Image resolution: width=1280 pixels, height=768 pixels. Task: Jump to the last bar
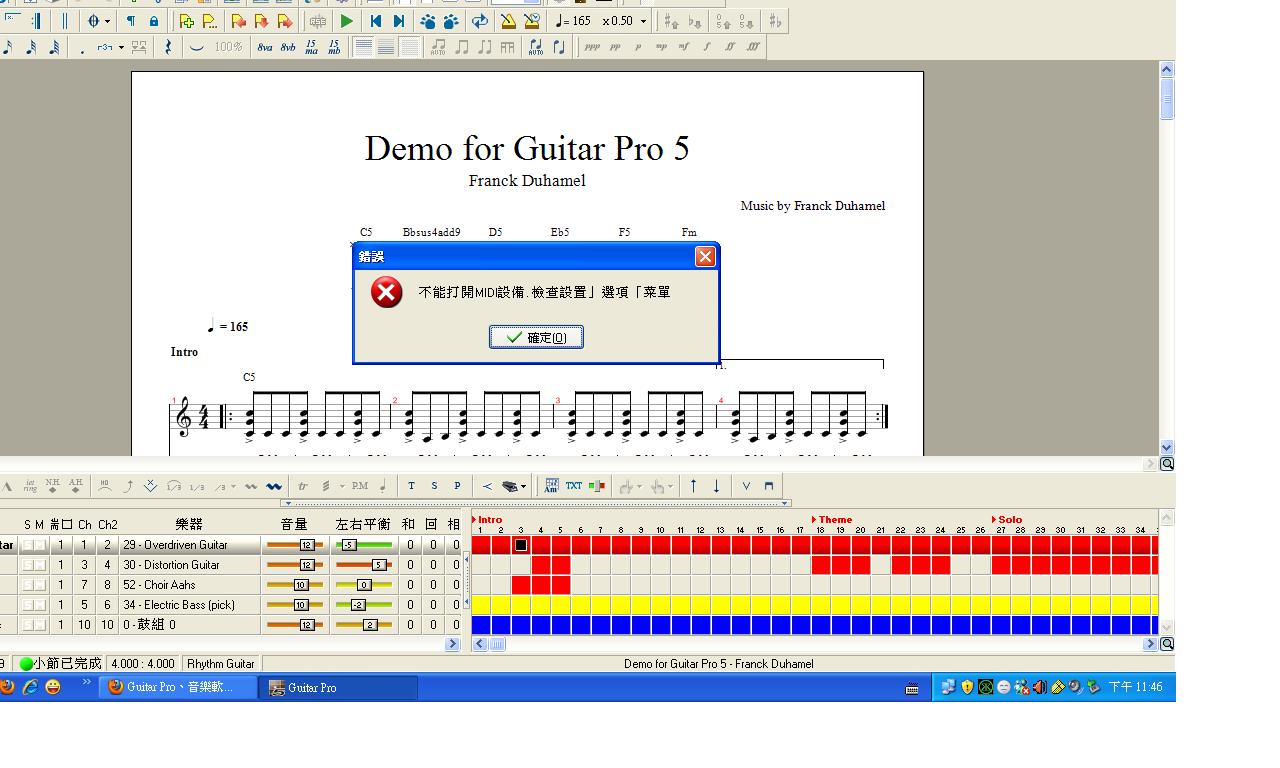click(399, 21)
